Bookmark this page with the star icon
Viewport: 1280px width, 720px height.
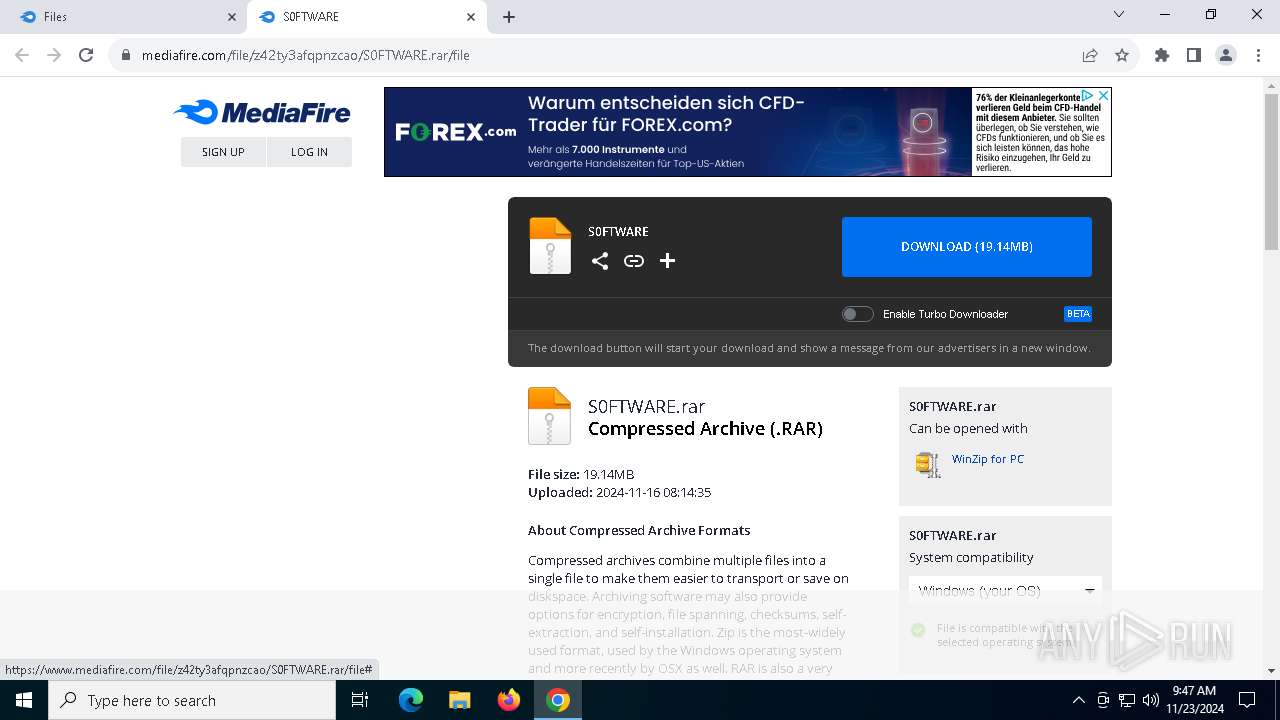pos(1122,55)
